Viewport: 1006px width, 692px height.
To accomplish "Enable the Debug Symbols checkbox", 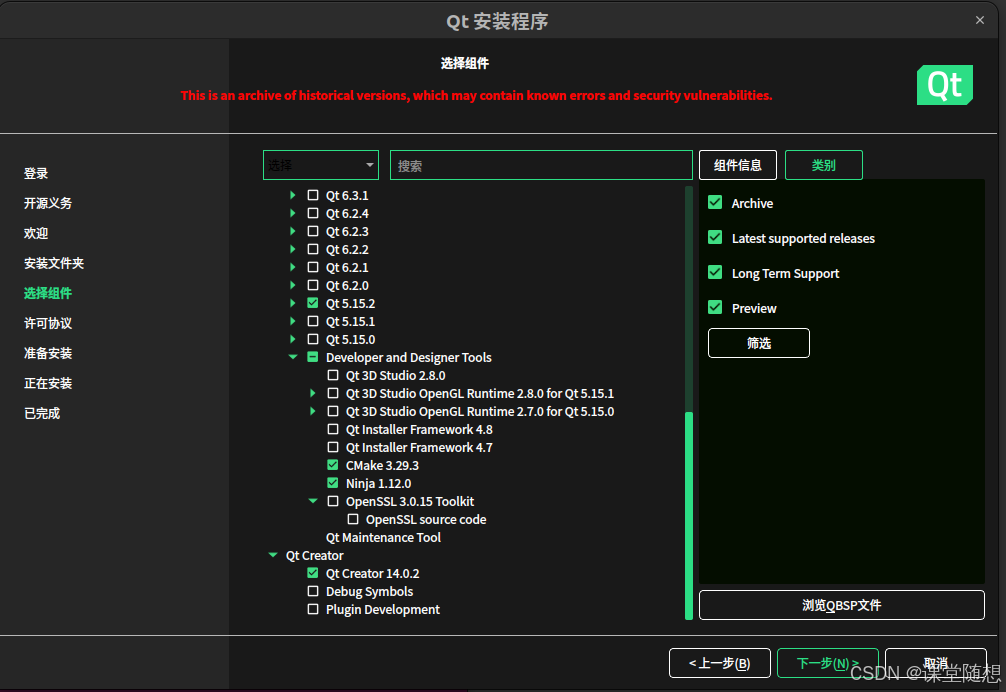I will tap(313, 591).
